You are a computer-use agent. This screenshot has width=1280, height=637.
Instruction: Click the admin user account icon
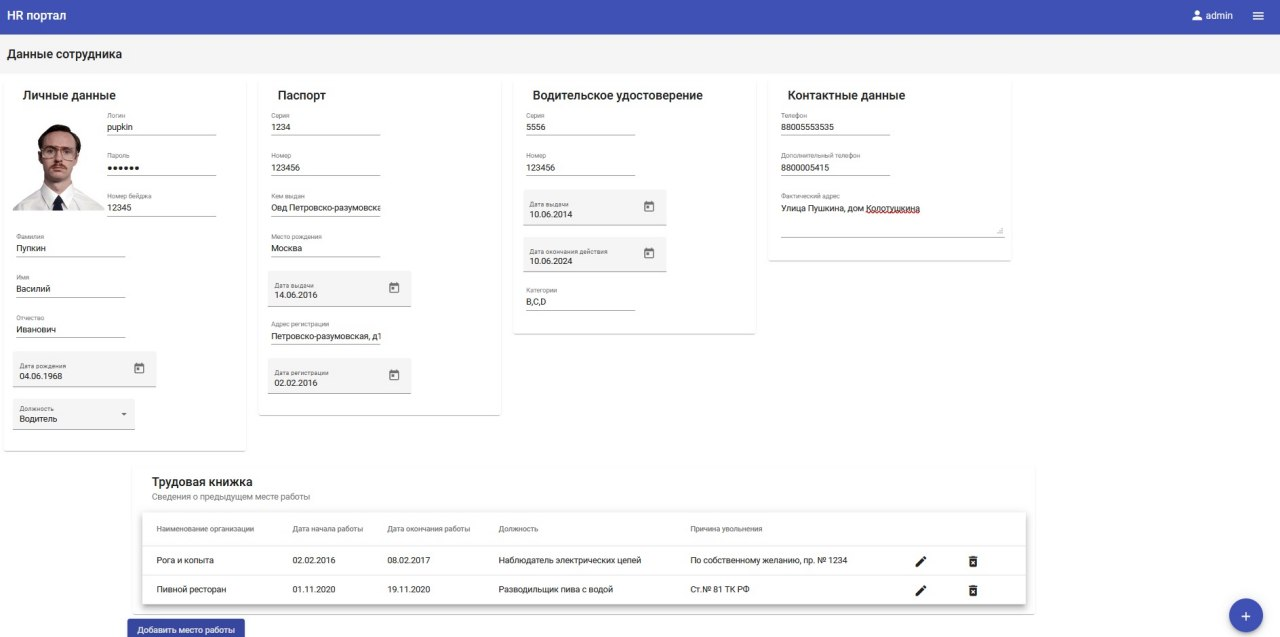(x=1197, y=16)
